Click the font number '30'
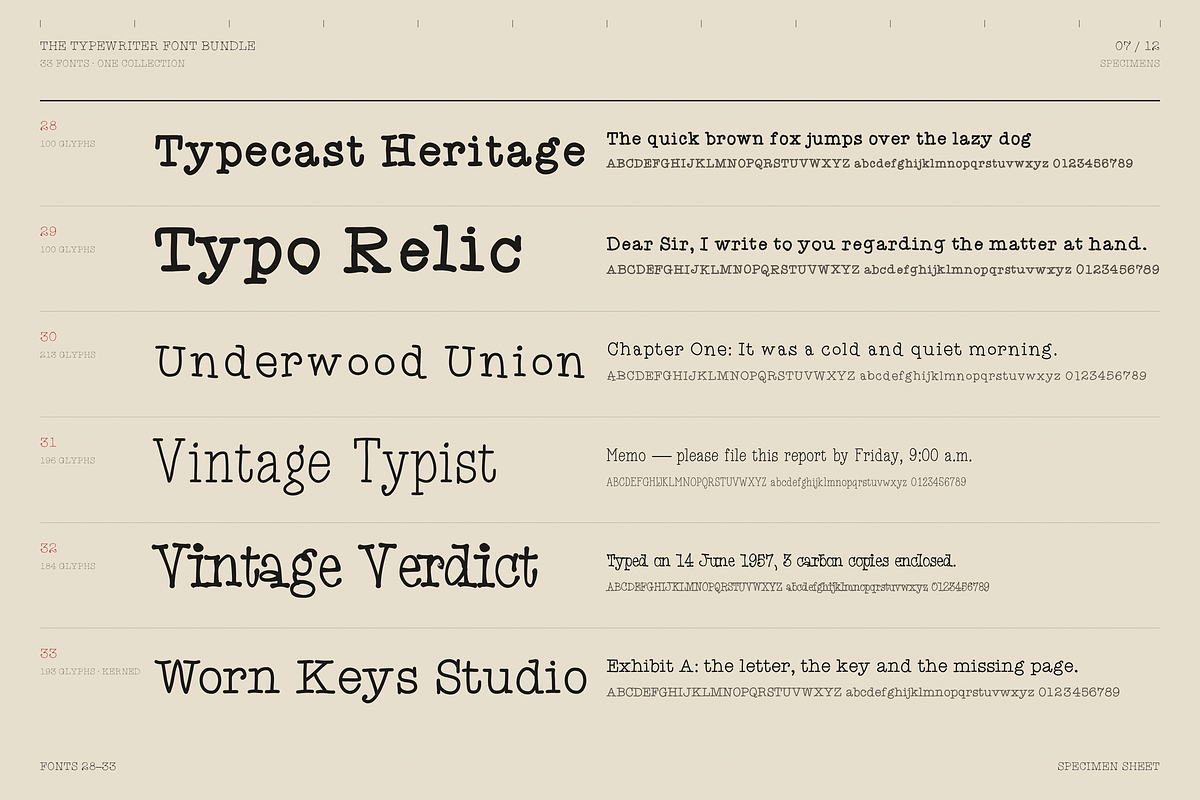This screenshot has width=1200, height=800. (x=48, y=337)
